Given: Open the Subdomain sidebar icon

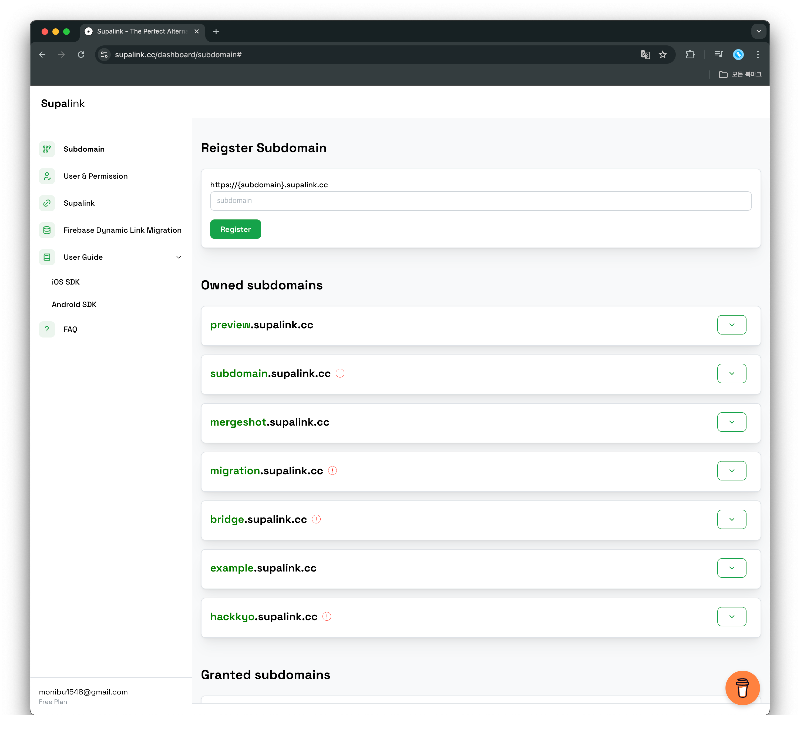Looking at the screenshot, I should (x=47, y=149).
